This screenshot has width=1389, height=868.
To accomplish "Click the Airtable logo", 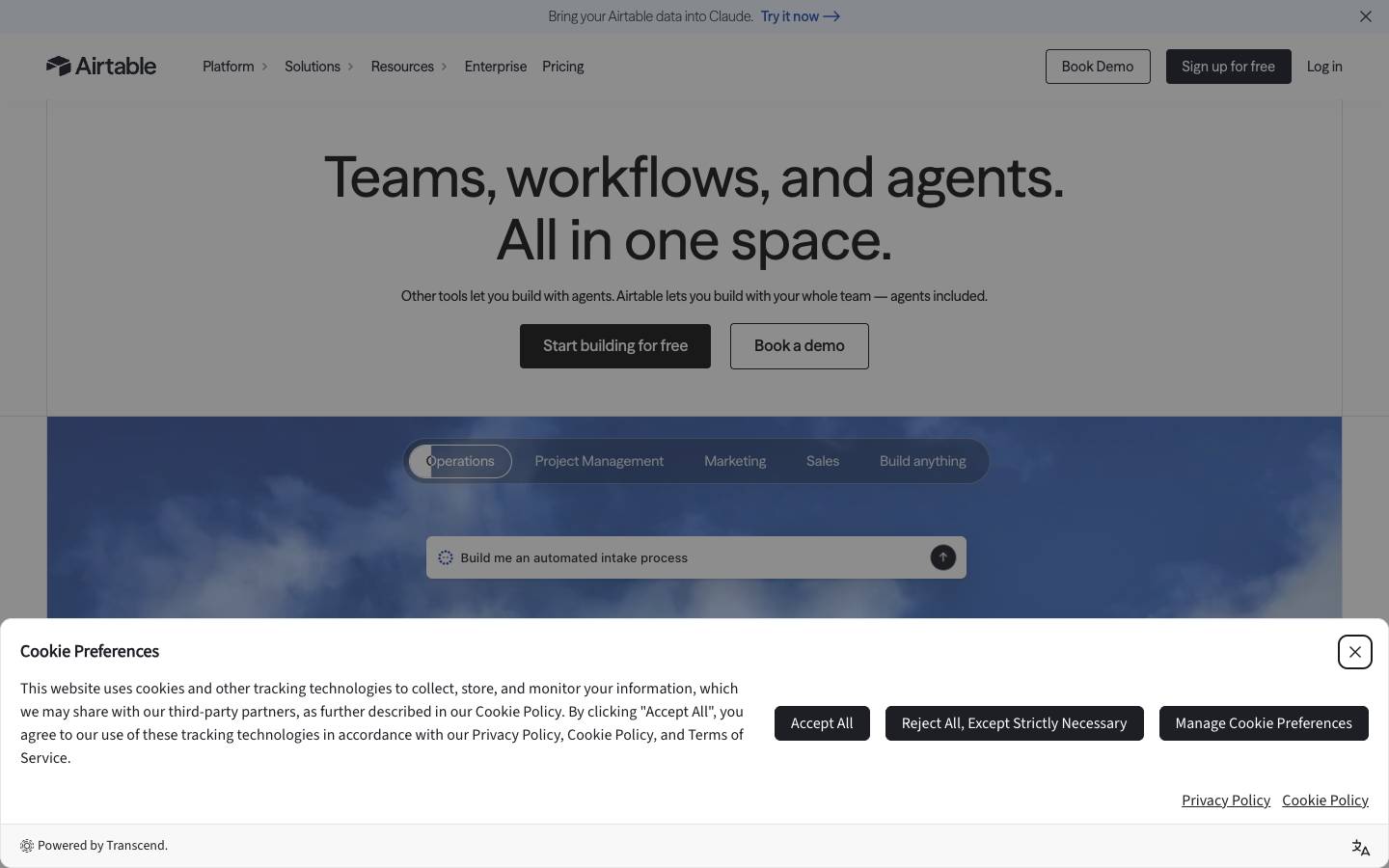I will 101,66.
